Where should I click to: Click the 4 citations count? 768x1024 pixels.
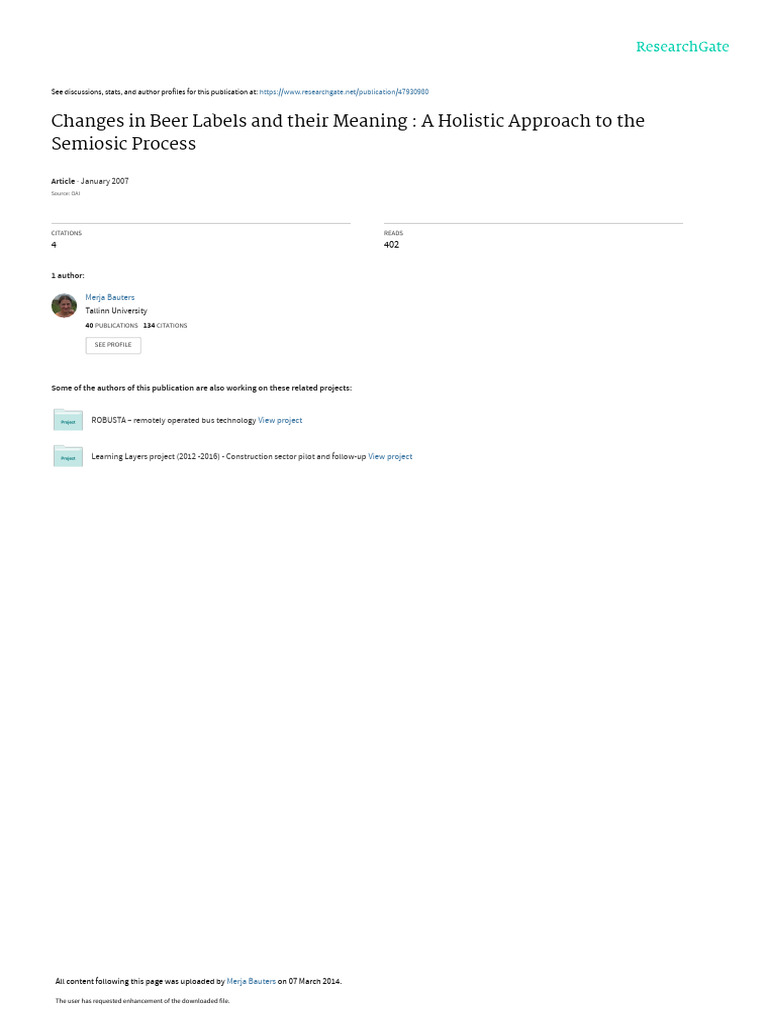point(54,245)
